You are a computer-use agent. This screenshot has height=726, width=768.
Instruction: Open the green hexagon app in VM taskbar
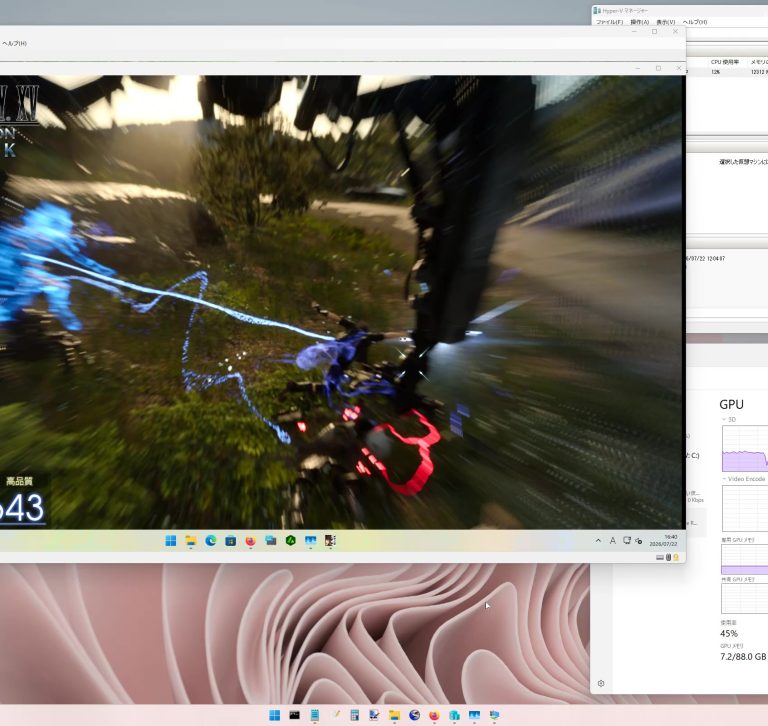tap(290, 540)
